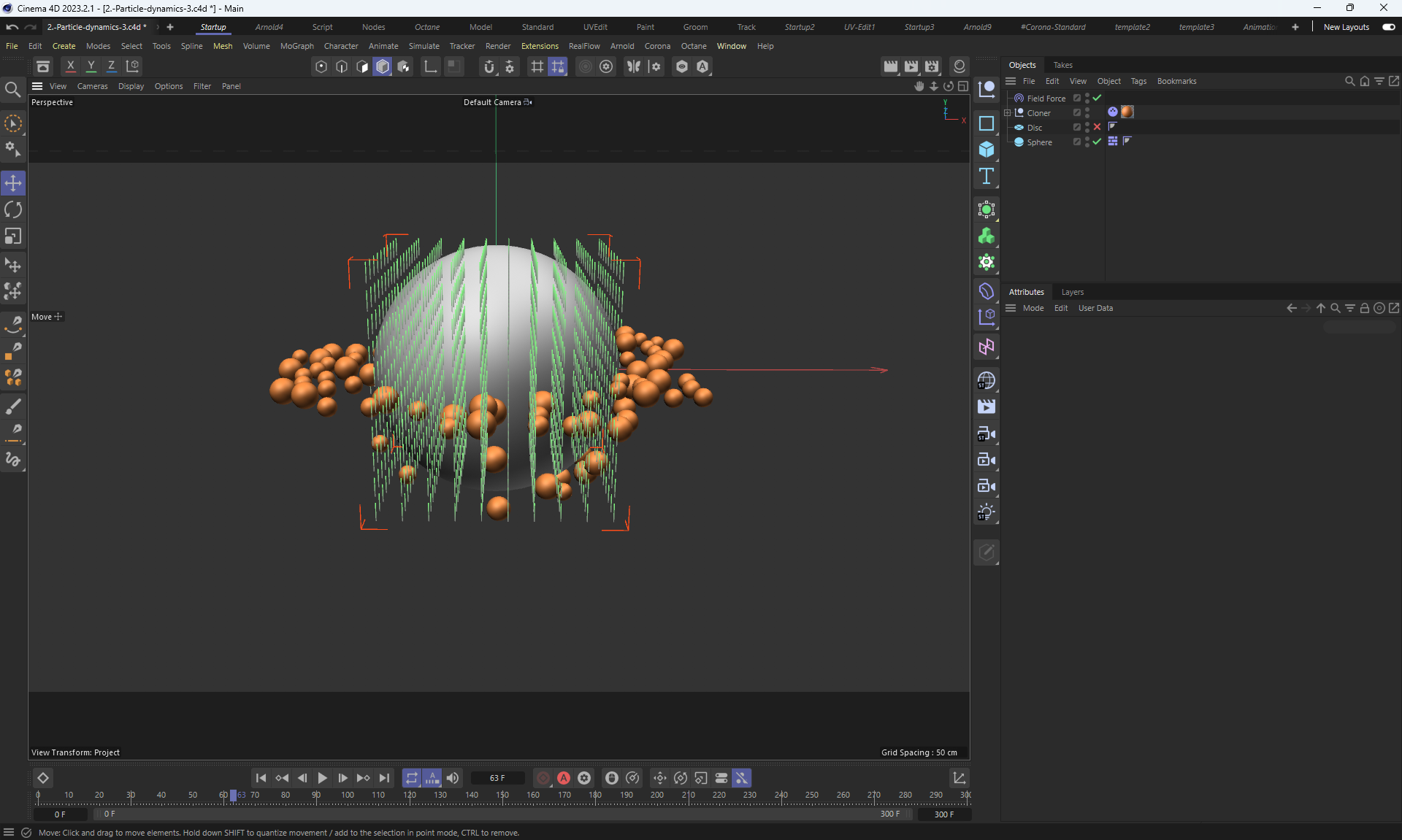Switch to the Layers tab

click(x=1072, y=292)
